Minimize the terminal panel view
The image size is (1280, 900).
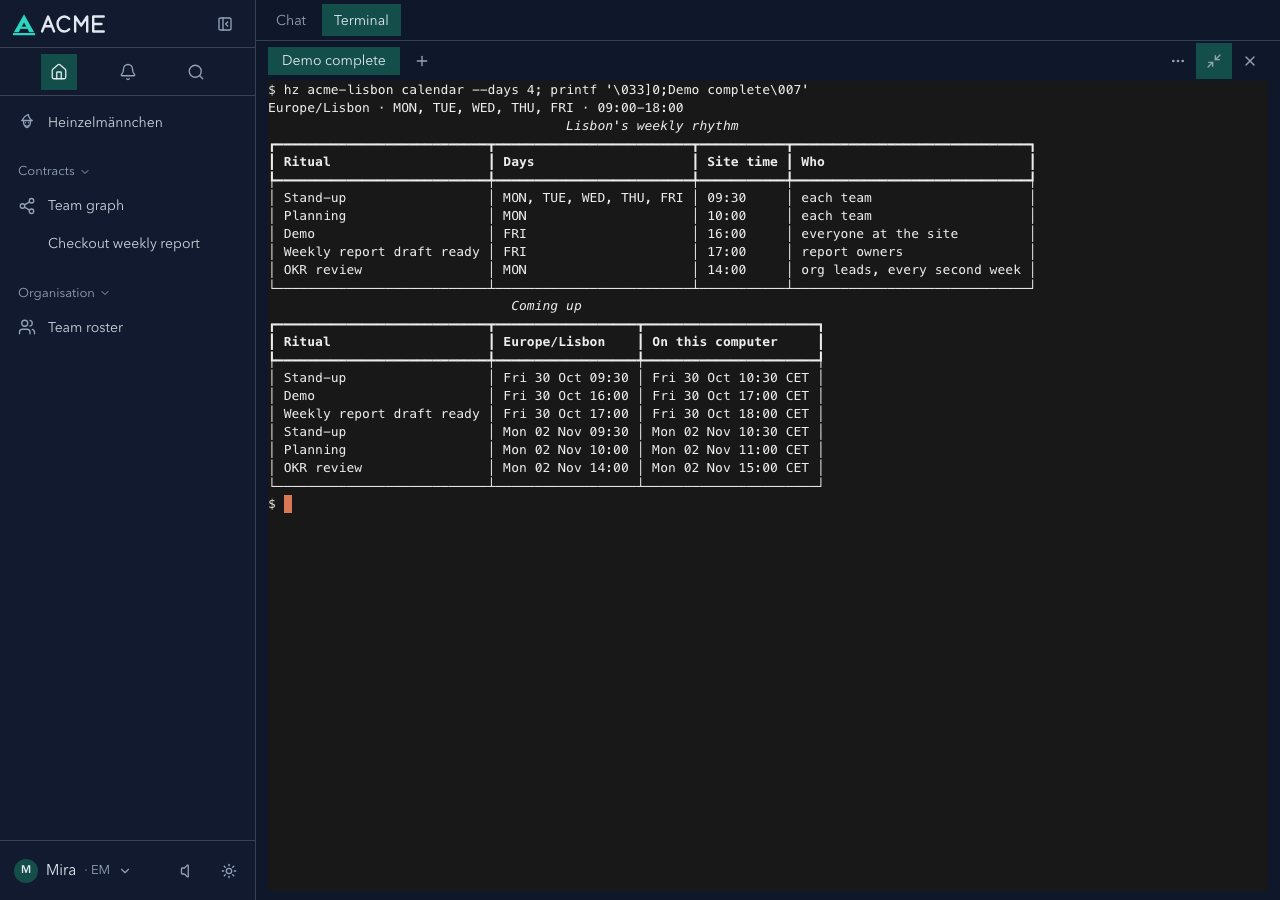[x=1214, y=61]
